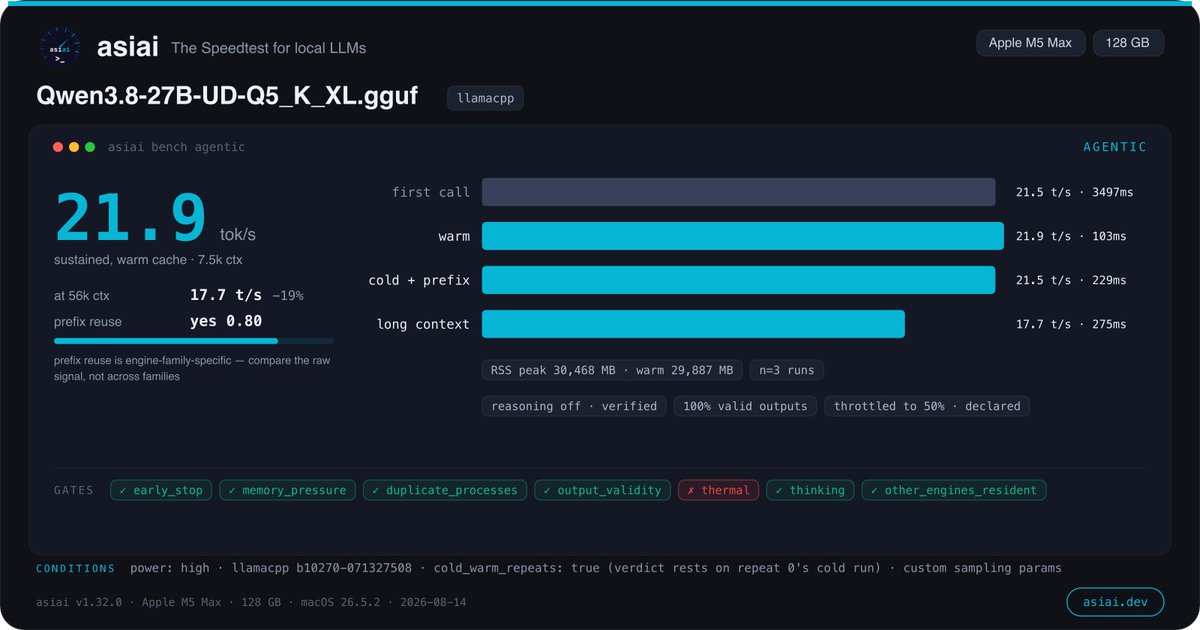1200x630 pixels.
Task: Click the 'asiai bench agentic' terminal title
Action: click(176, 147)
